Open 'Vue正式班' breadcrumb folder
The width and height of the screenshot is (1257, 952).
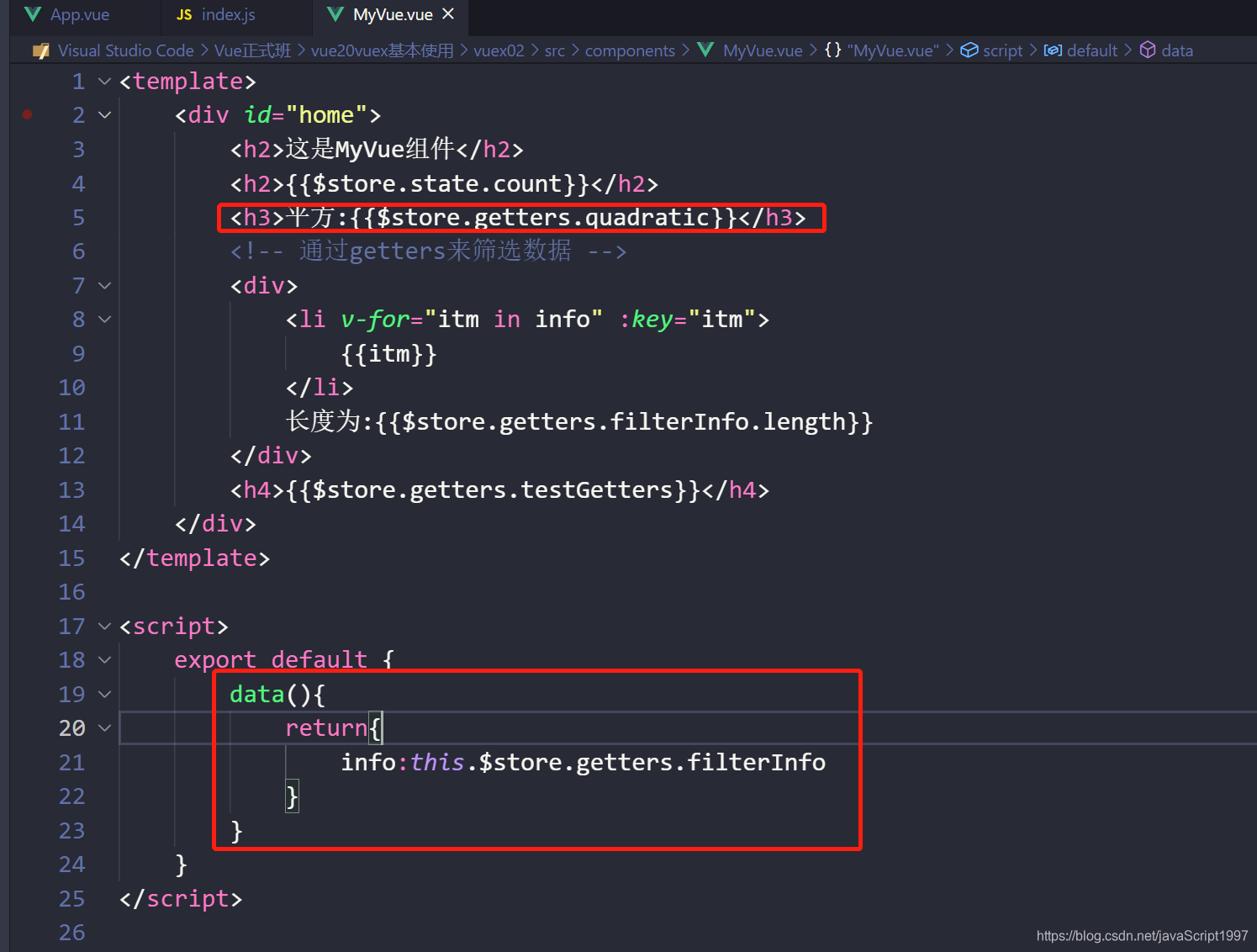[x=252, y=50]
